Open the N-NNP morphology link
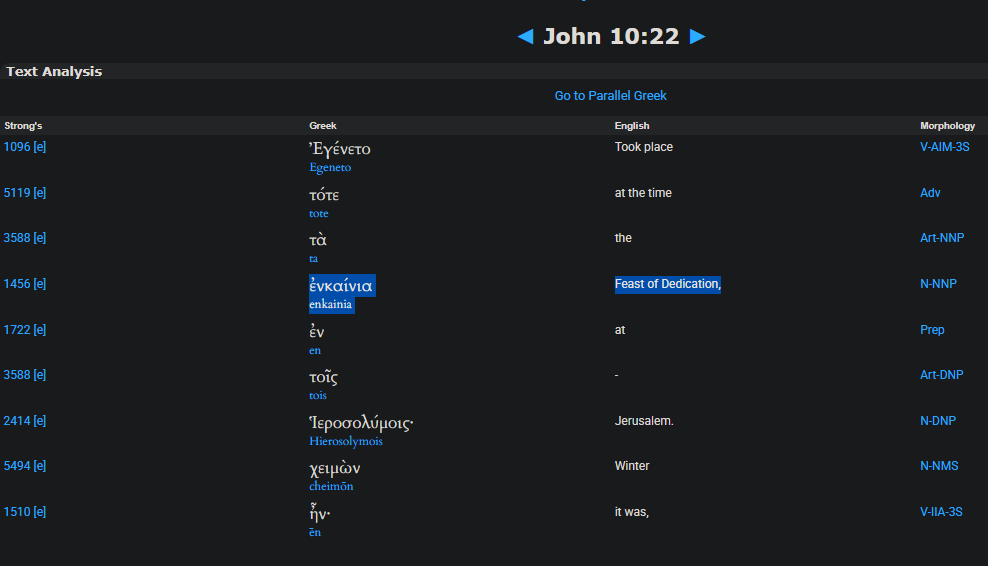Viewport: 988px width, 566px height. [938, 284]
